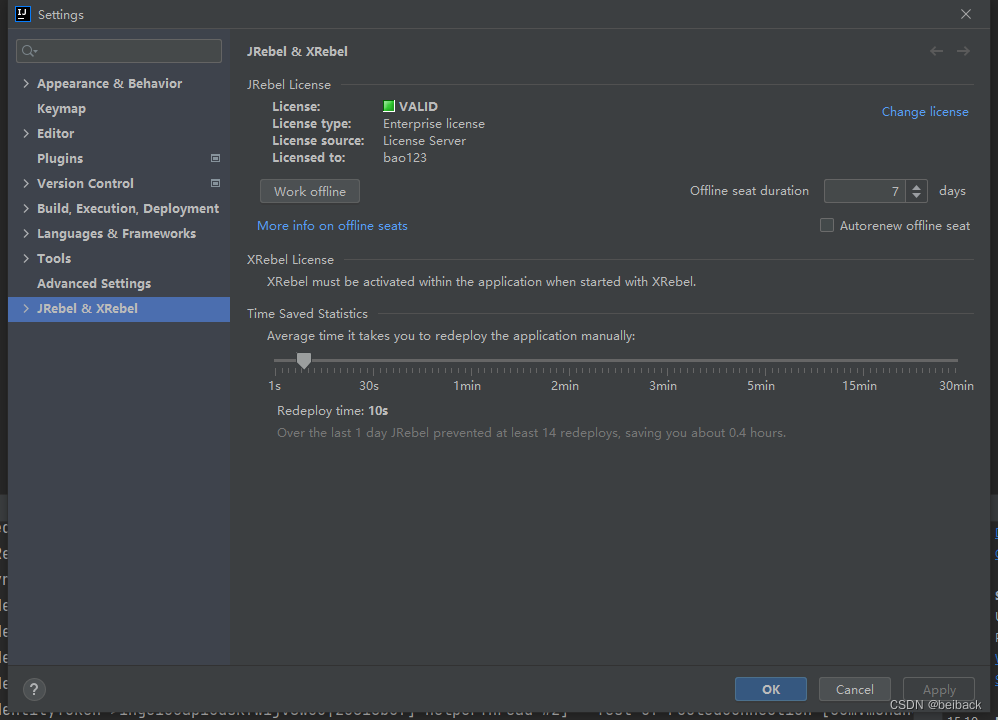Viewport: 998px width, 720px height.
Task: Open help with the question mark icon
Action: pyautogui.click(x=34, y=689)
